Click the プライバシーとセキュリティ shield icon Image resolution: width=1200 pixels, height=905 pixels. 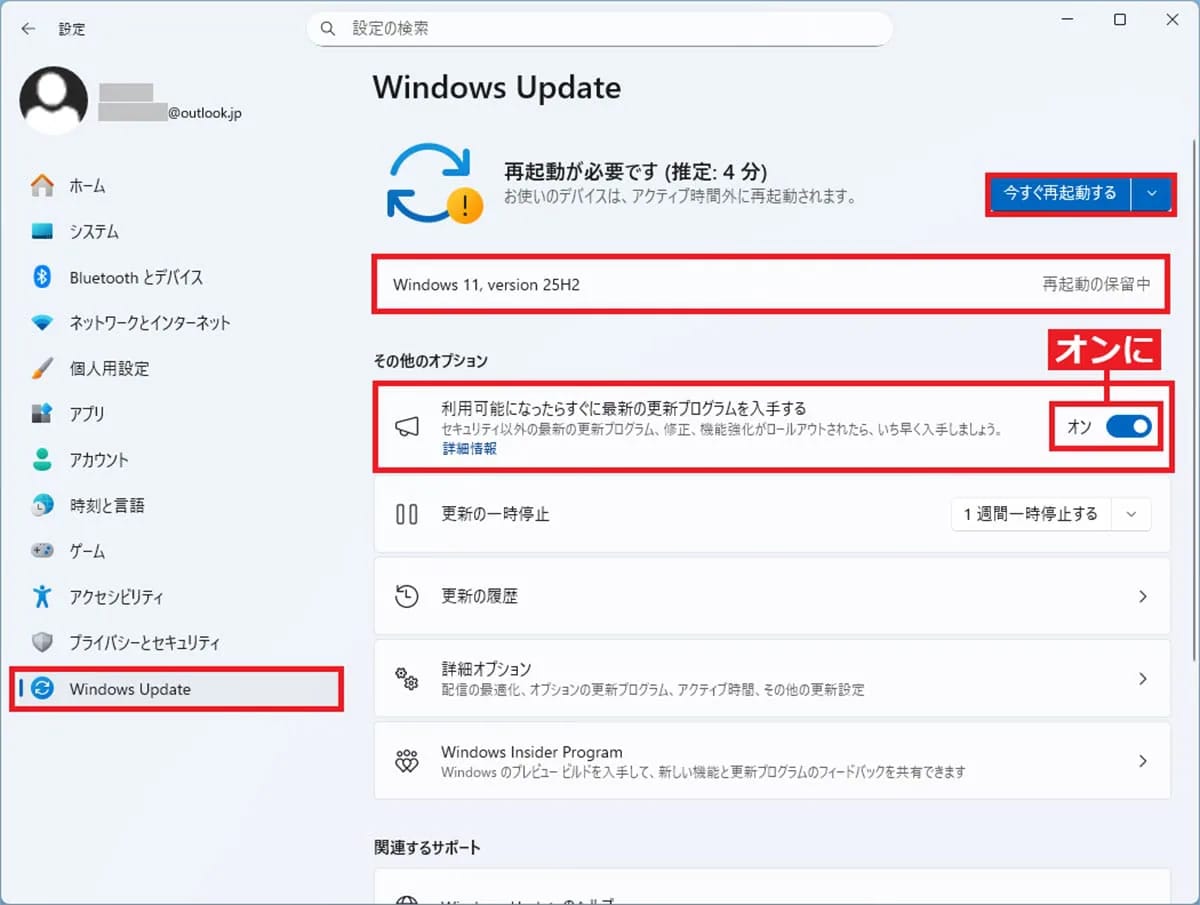coord(42,642)
